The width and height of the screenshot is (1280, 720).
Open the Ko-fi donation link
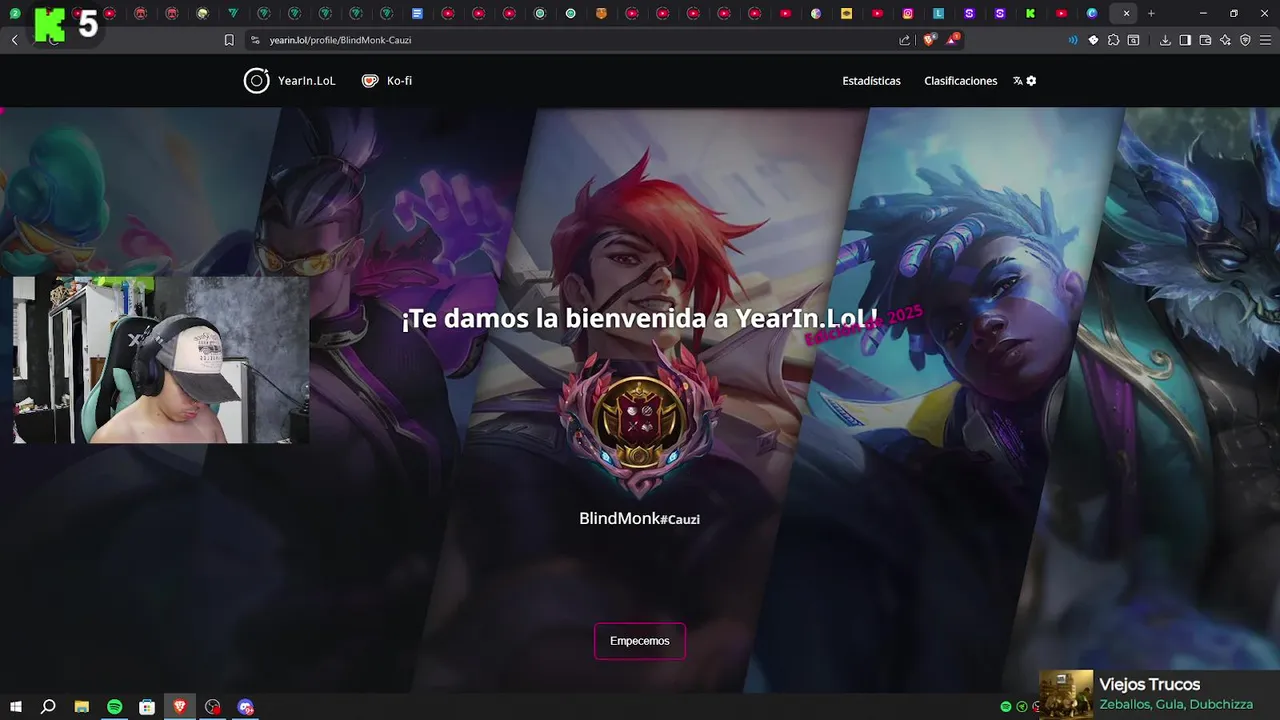[x=387, y=81]
